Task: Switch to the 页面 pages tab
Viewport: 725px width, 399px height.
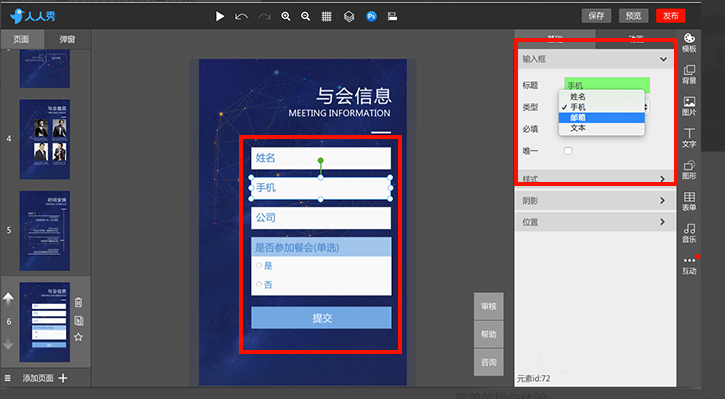Action: pos(22,39)
